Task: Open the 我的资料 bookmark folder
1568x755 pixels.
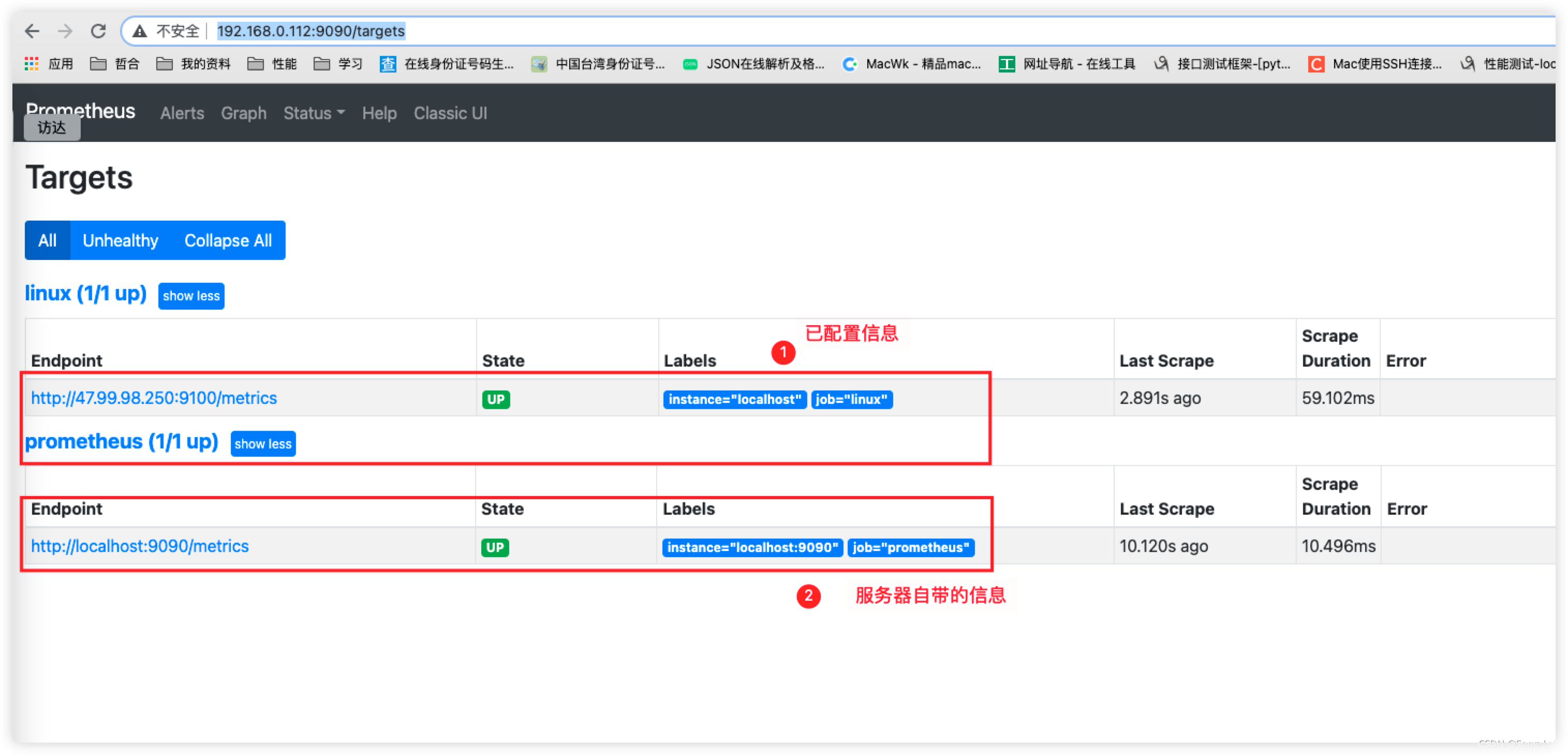Action: tap(194, 64)
